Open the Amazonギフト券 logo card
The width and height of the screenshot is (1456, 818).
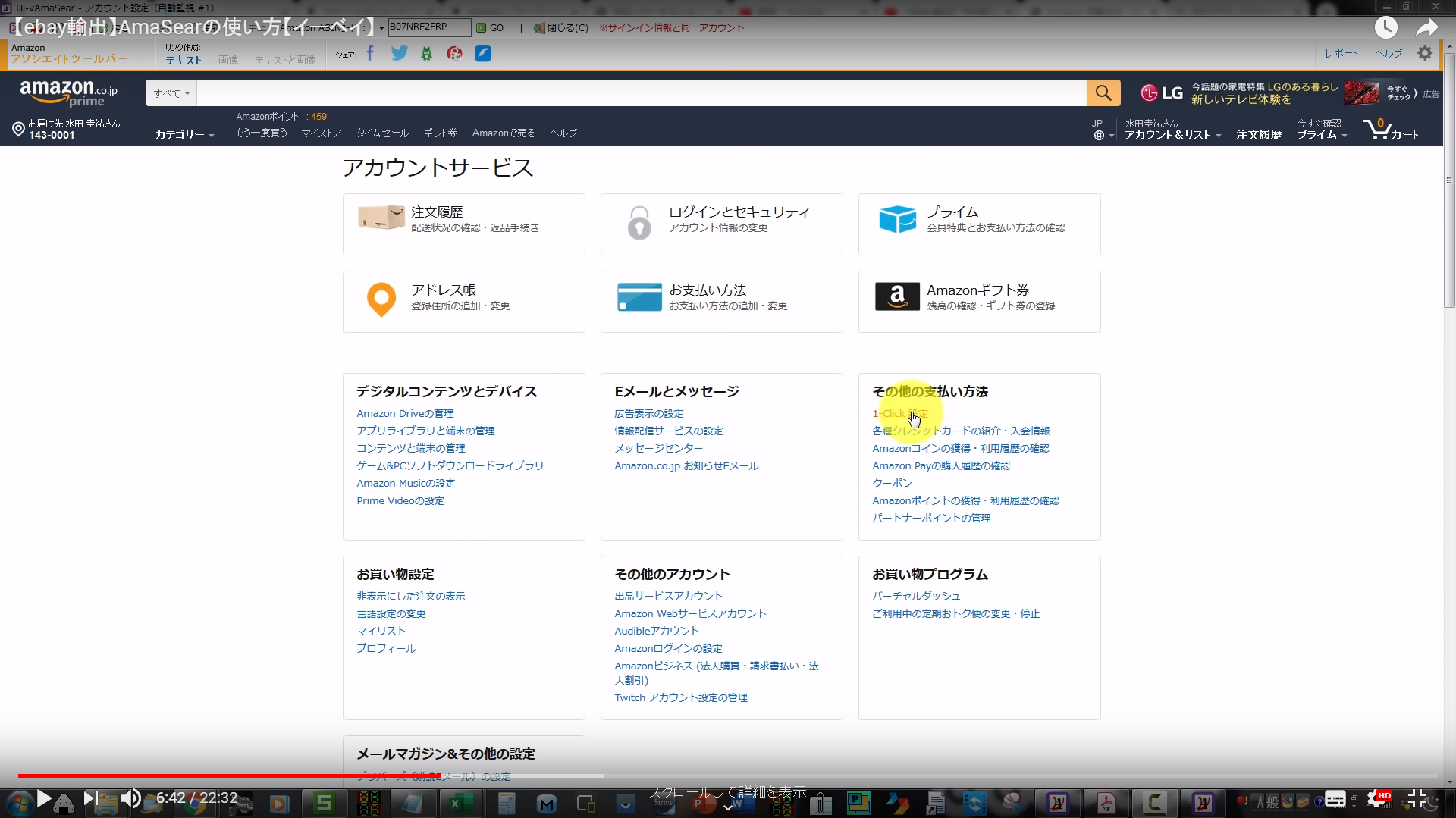click(980, 302)
